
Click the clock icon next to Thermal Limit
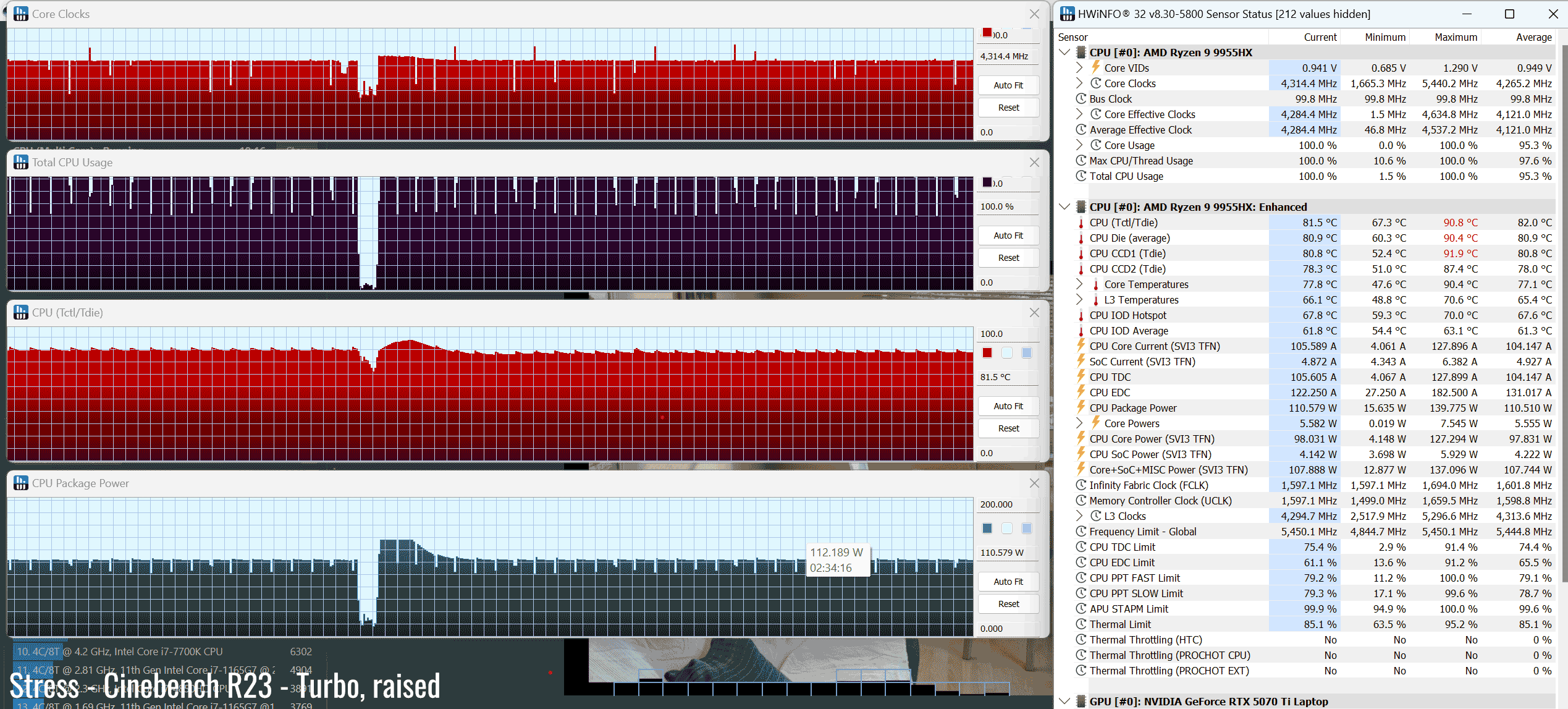point(1081,624)
